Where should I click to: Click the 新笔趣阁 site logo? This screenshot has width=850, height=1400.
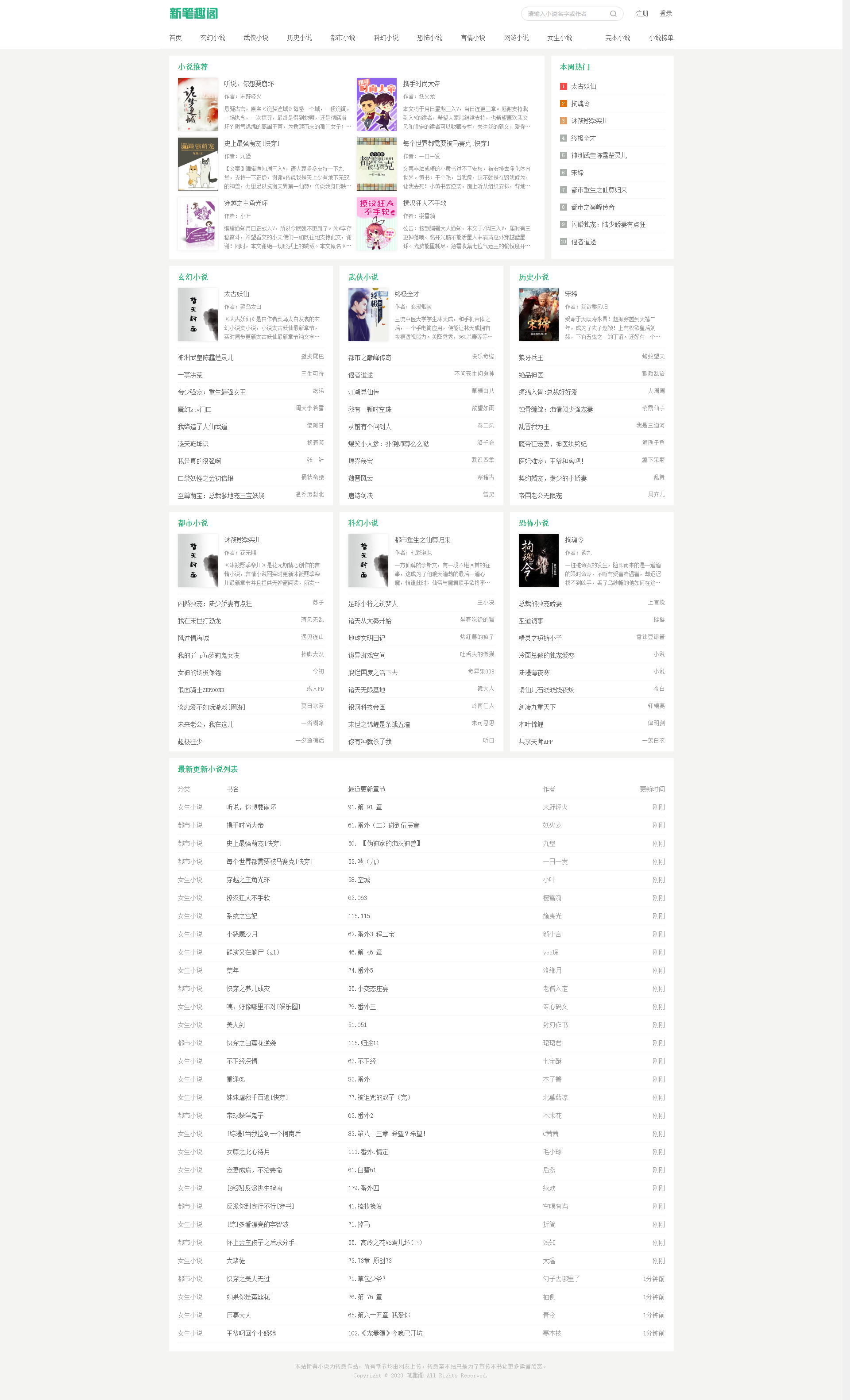pos(193,13)
